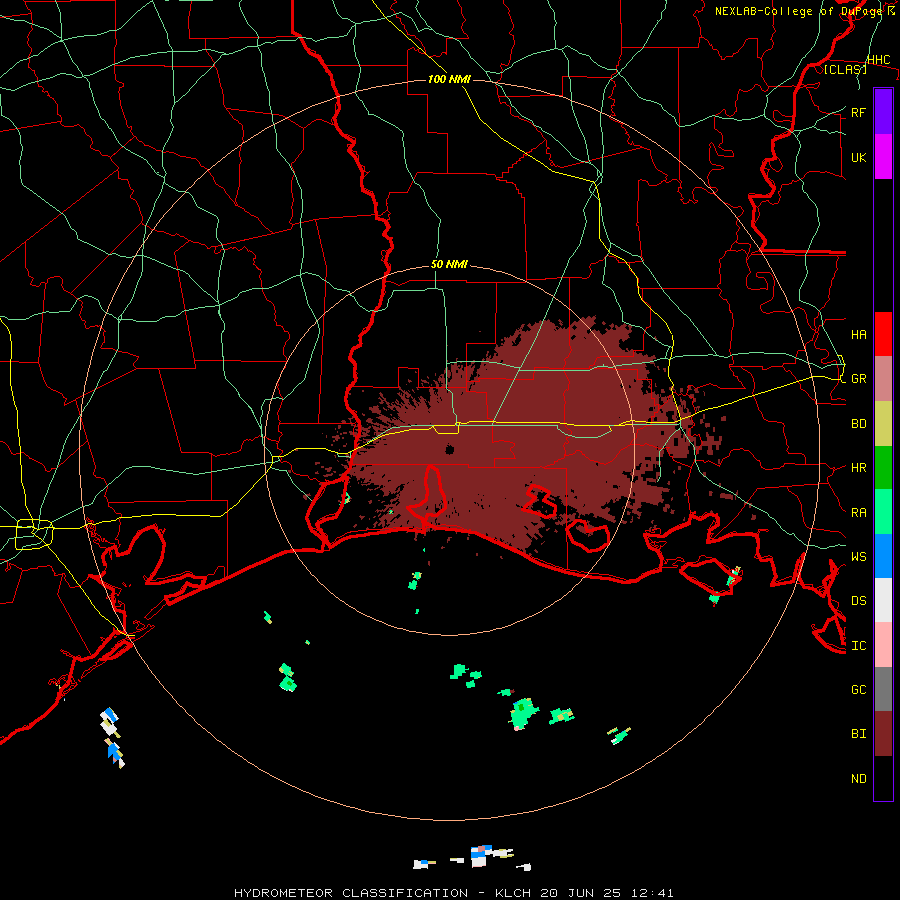Viewport: 900px width, 900px height.
Task: Click the 'HR' legend label
Action: pyautogui.click(x=858, y=468)
